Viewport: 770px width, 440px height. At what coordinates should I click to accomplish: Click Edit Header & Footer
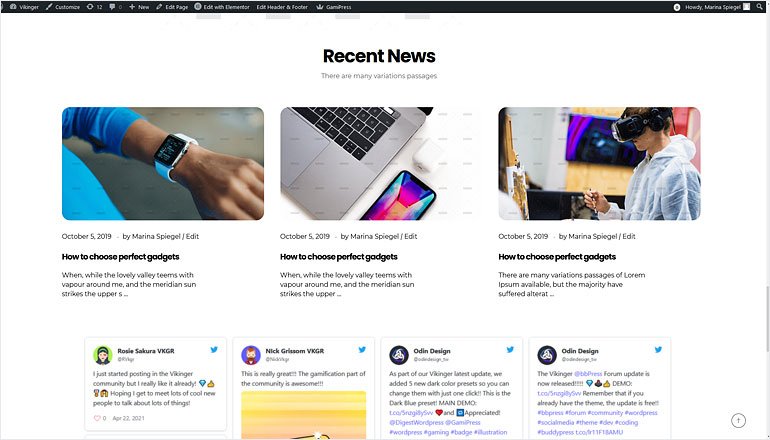[x=282, y=7]
